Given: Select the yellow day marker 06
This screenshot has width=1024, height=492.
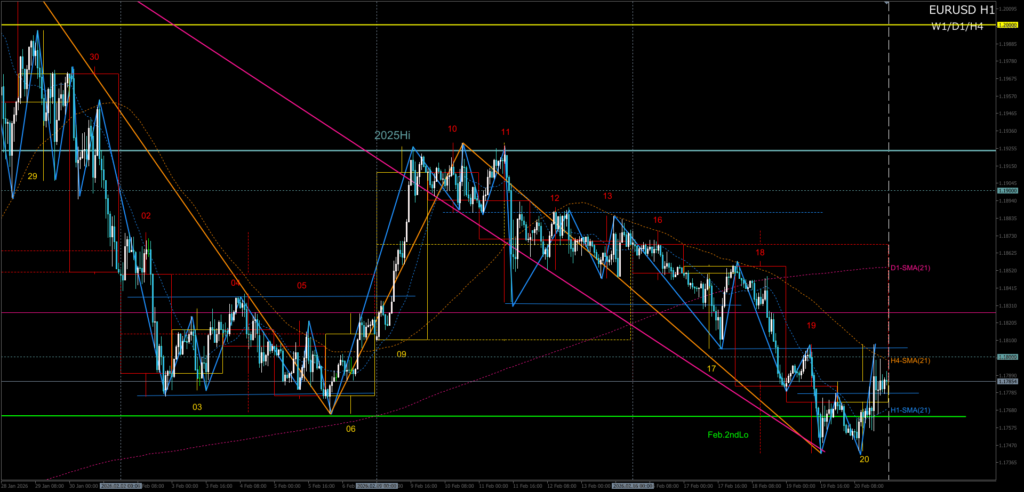Looking at the screenshot, I should click(x=351, y=428).
